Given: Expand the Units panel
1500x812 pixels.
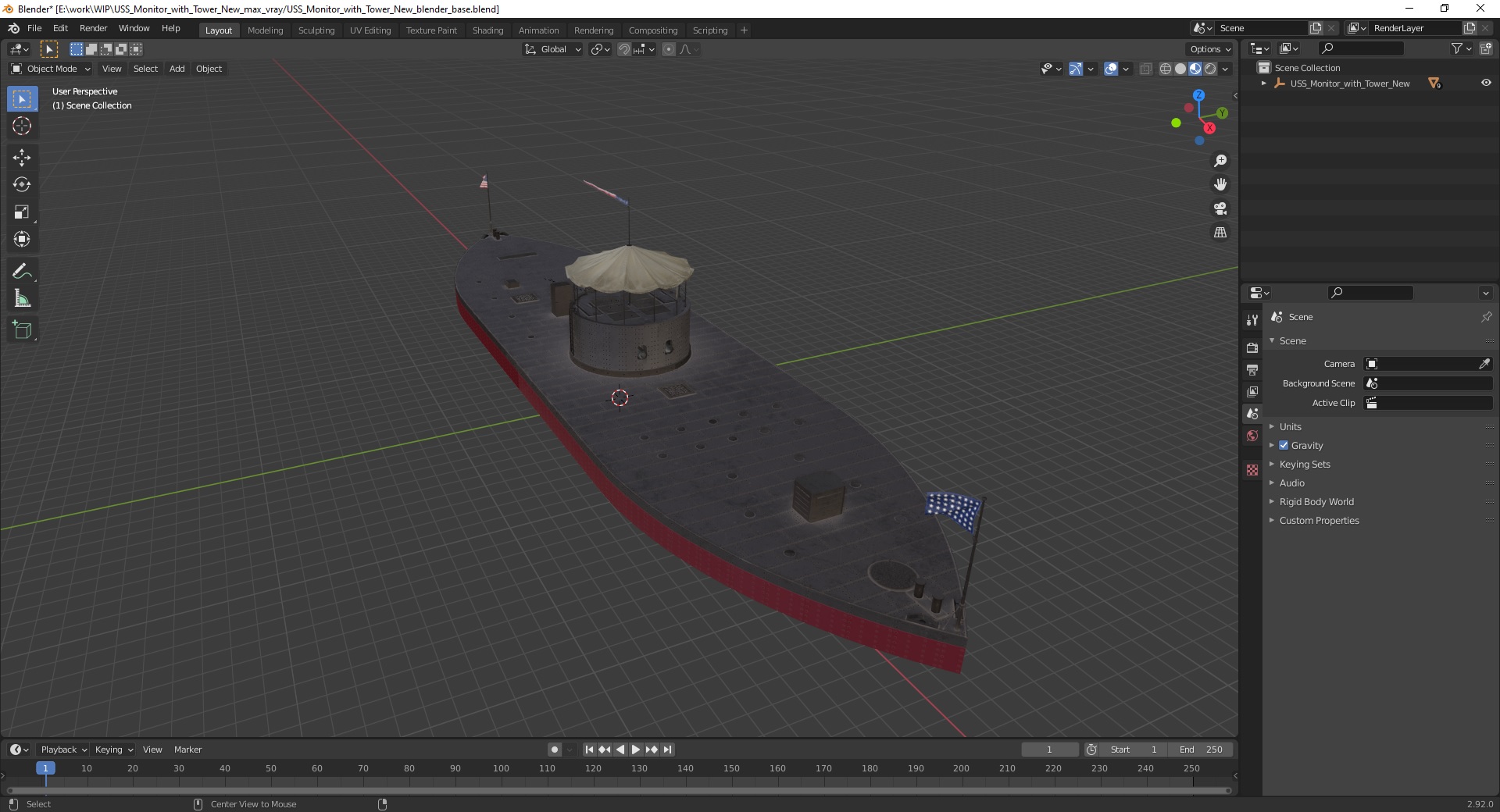Looking at the screenshot, I should click(x=1290, y=426).
